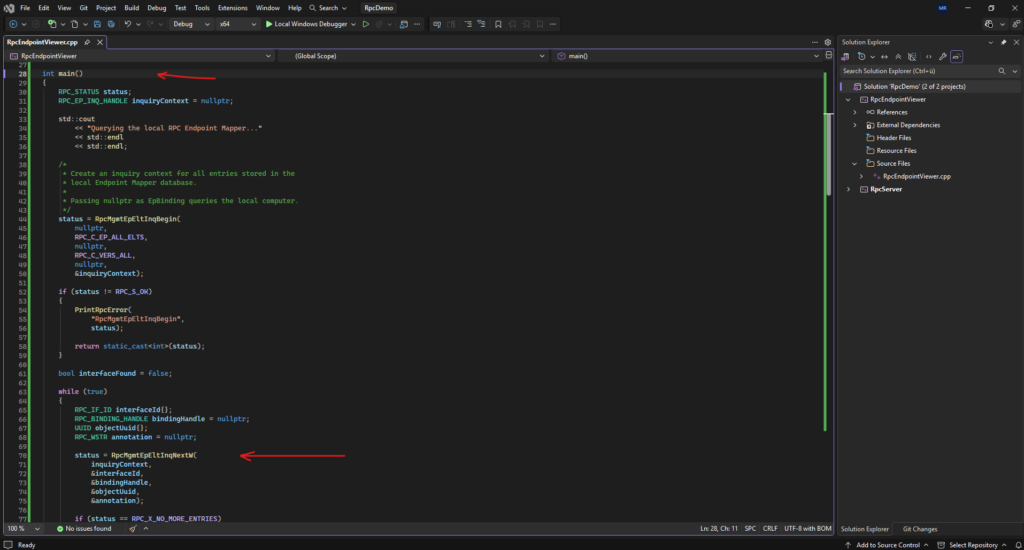Select the Header Files folder in tree
Viewport: 1024px width, 550px height.
(893, 138)
